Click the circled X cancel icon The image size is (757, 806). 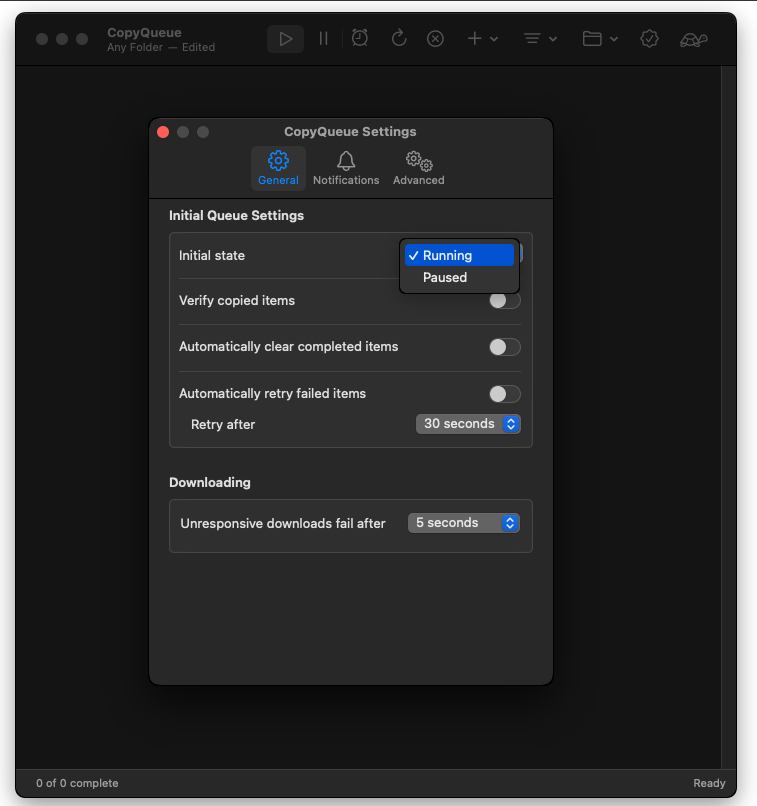click(x=435, y=39)
